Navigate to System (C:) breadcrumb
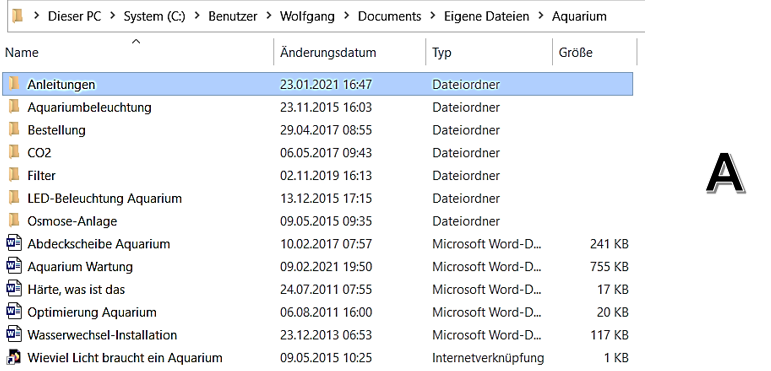This screenshot has height=371, width=771. (154, 16)
